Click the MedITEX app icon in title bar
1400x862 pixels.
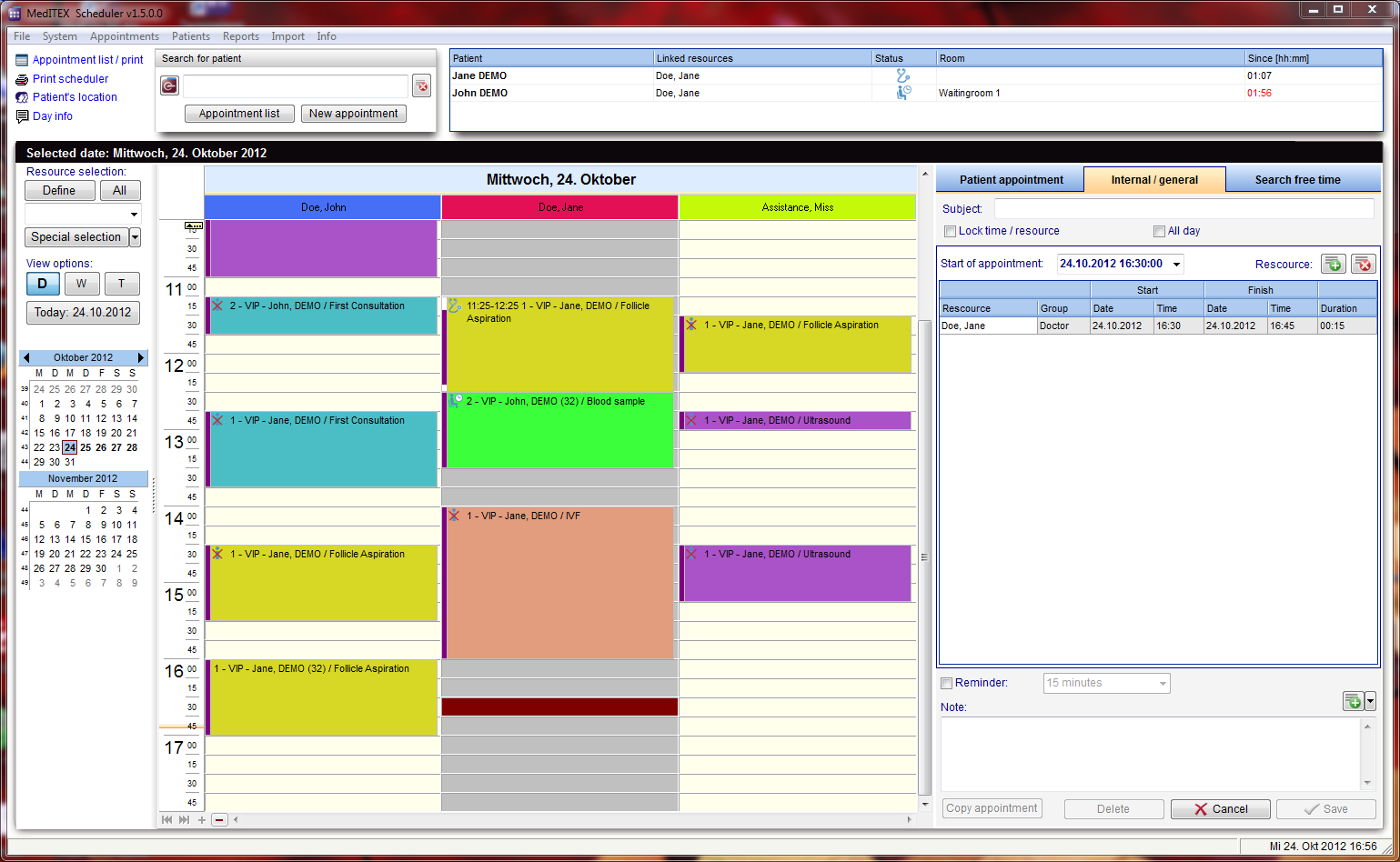[x=14, y=13]
